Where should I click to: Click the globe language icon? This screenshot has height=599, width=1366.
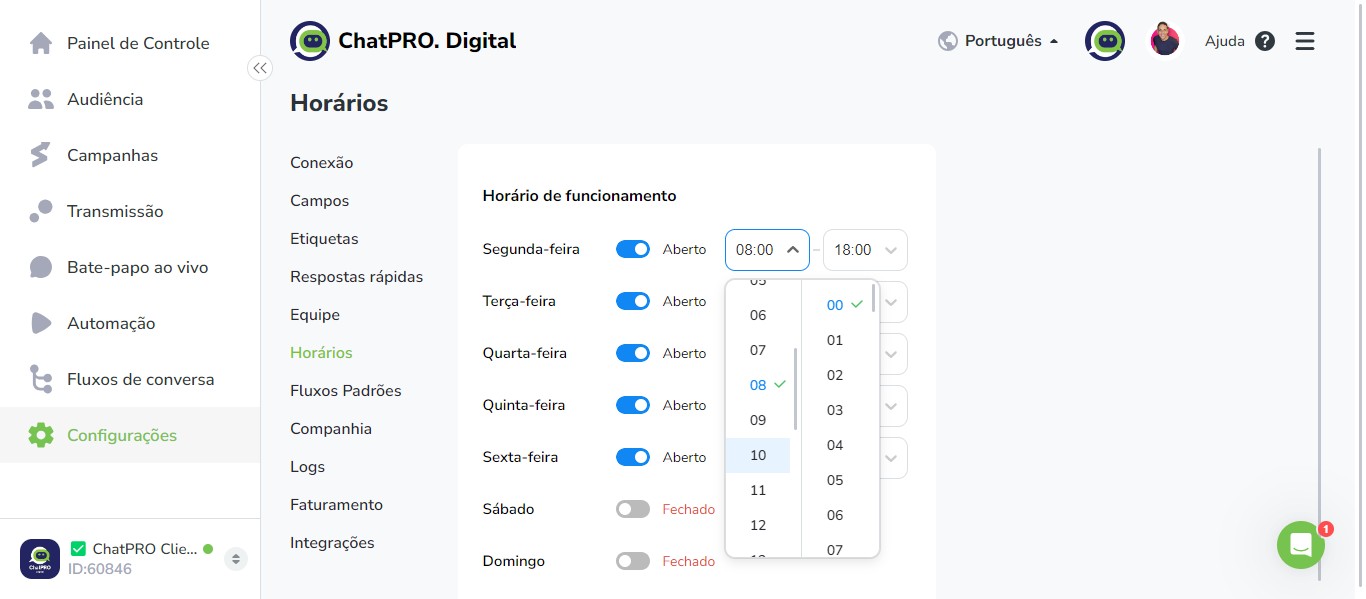(x=948, y=41)
